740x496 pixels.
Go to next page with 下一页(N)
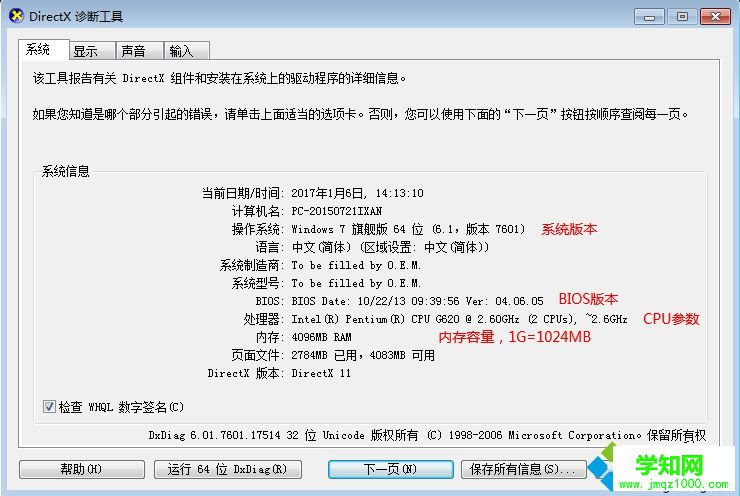390,469
